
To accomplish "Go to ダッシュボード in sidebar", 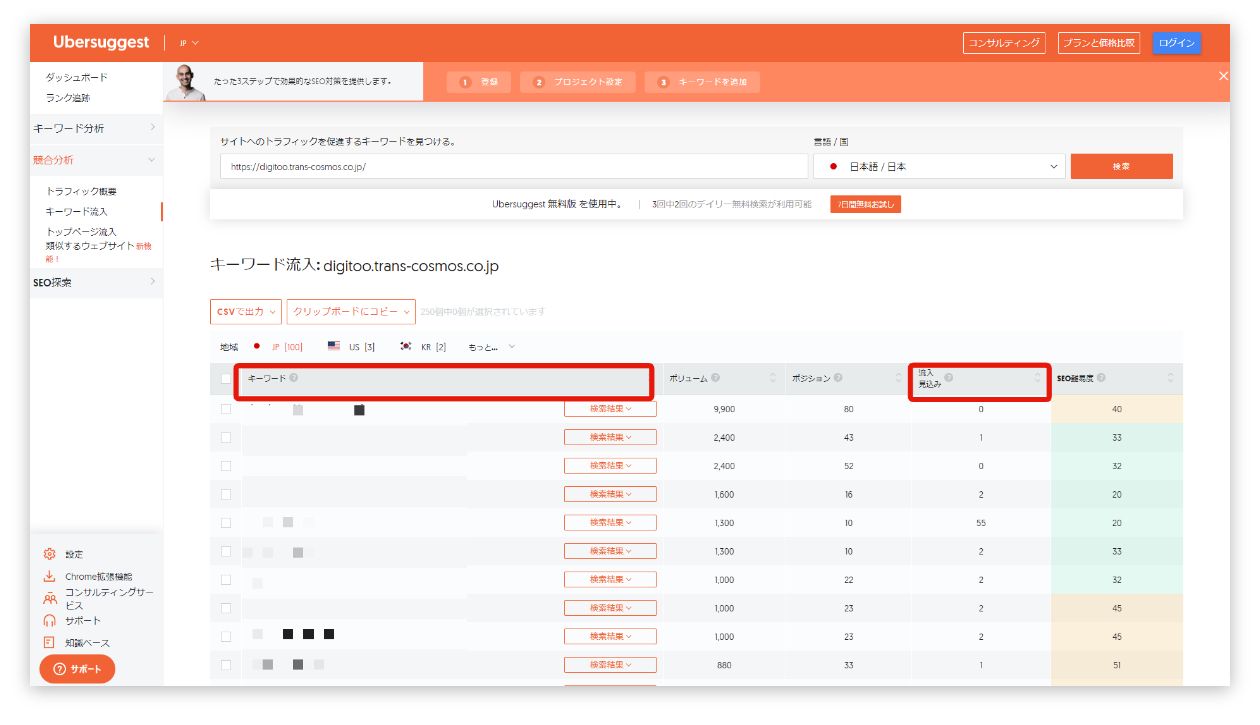I will click(77, 77).
